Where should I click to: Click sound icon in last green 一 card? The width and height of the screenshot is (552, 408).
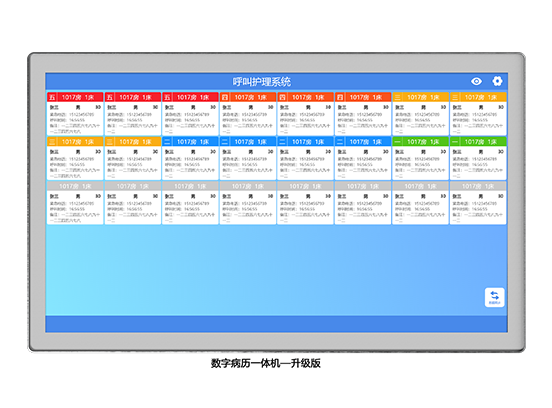click(x=501, y=152)
